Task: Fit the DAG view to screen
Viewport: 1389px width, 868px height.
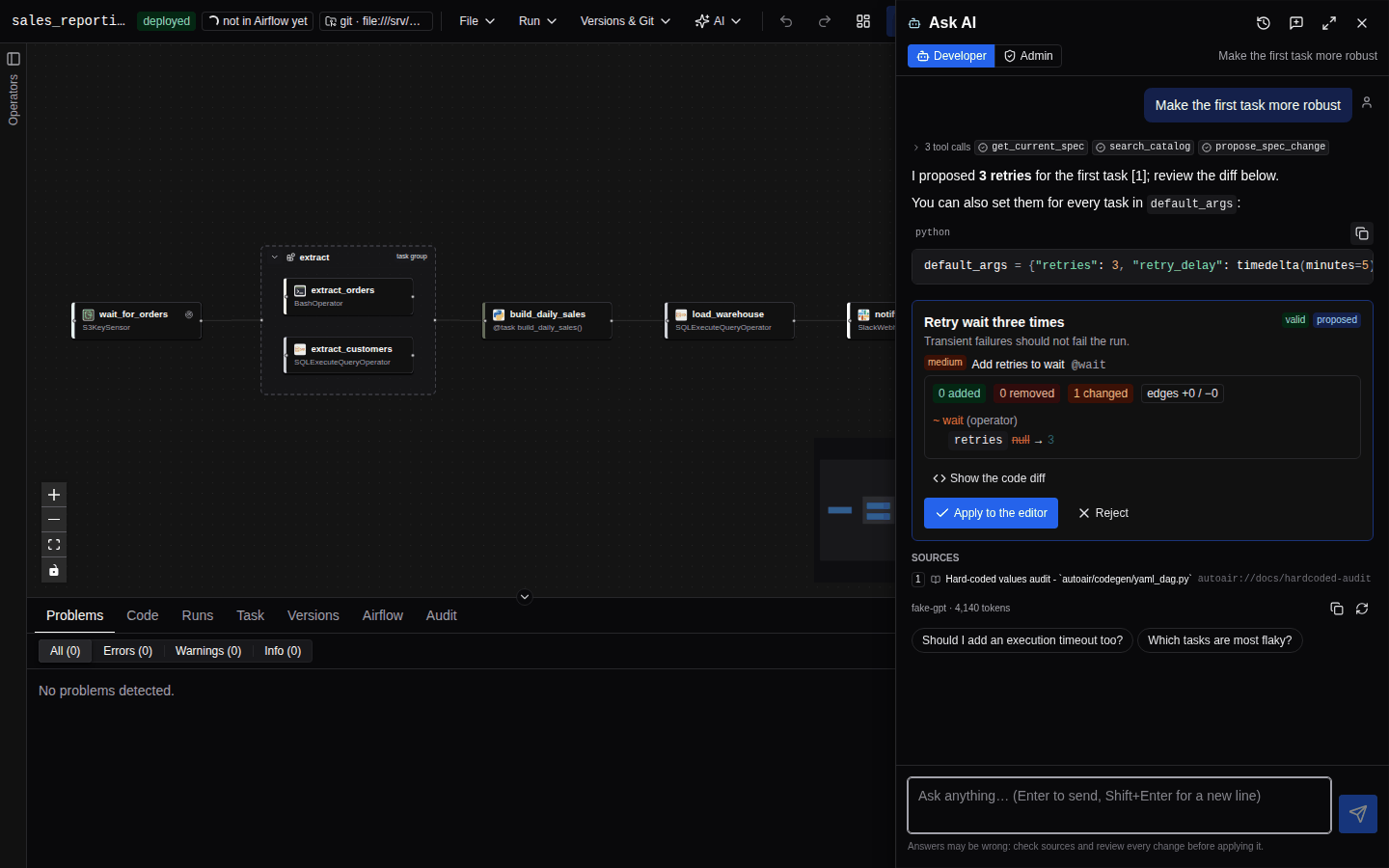Action: point(54,545)
